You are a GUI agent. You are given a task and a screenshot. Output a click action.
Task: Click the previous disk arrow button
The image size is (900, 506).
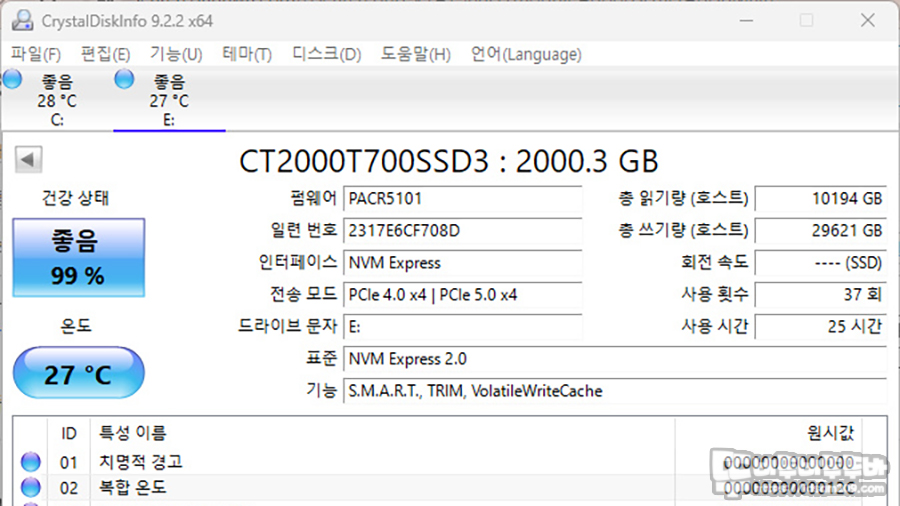point(28,159)
